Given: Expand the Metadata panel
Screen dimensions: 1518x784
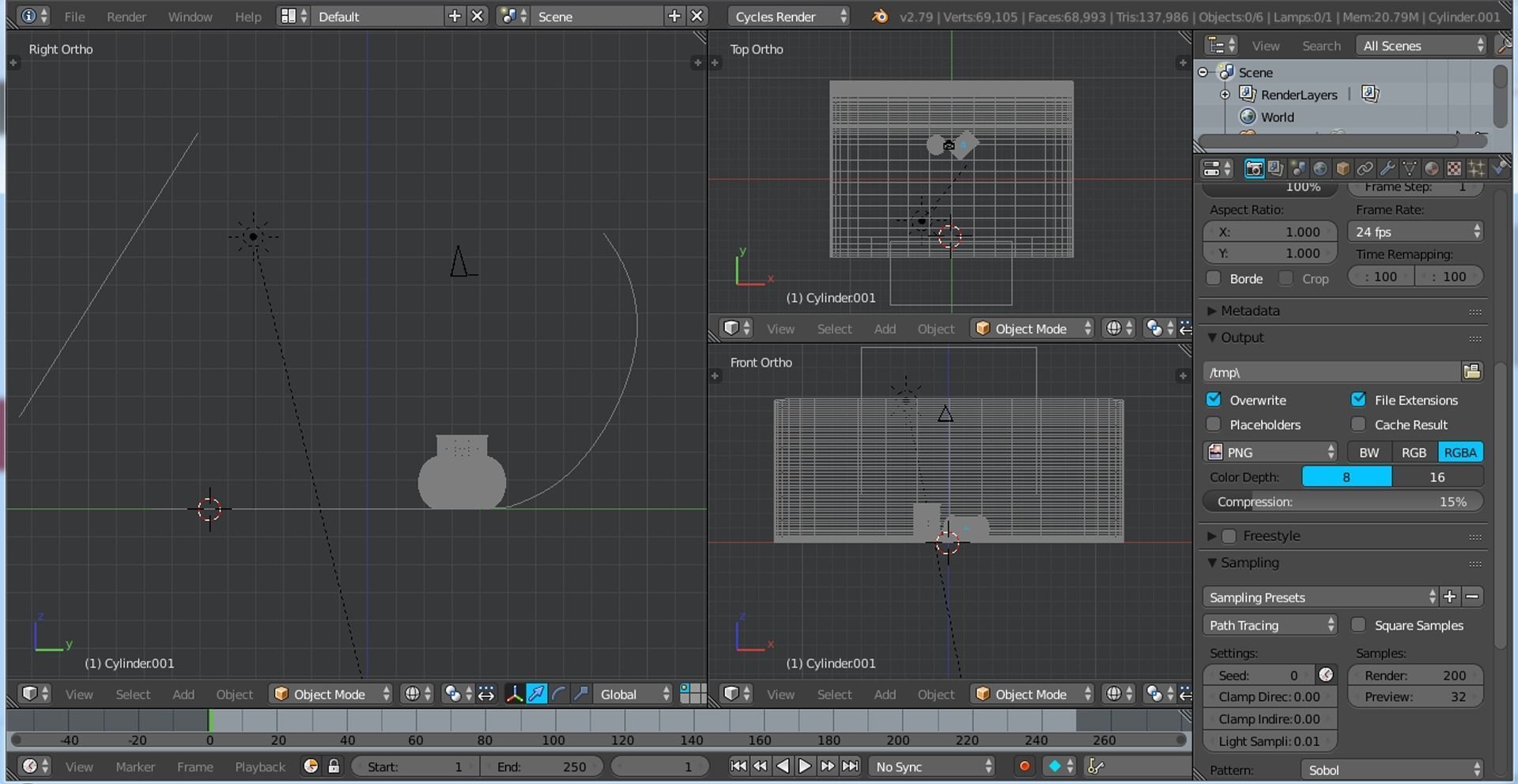Looking at the screenshot, I should click(1211, 311).
